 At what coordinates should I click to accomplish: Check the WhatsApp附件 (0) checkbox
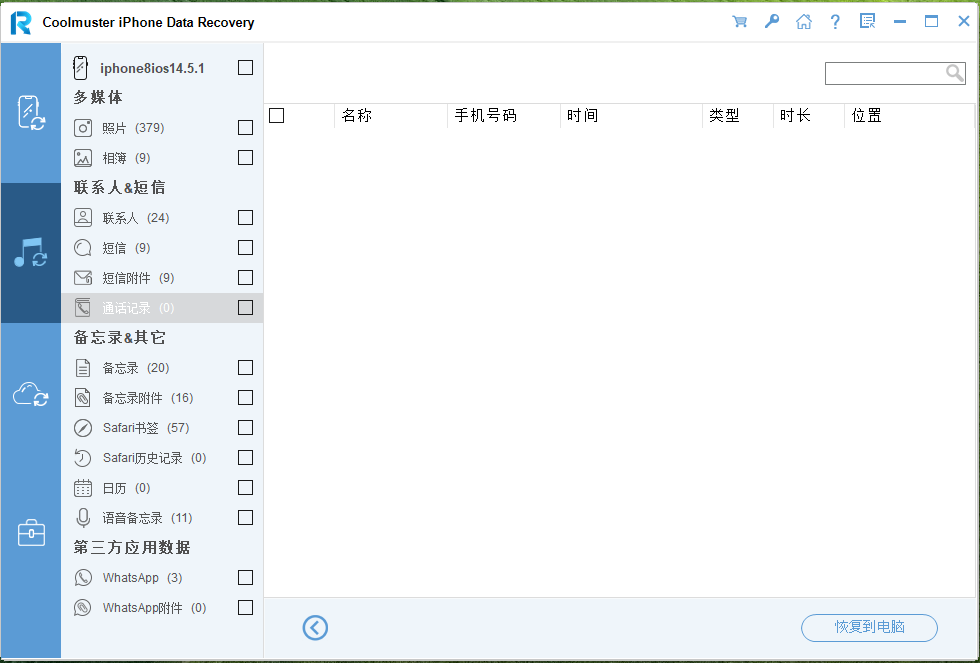[x=246, y=607]
